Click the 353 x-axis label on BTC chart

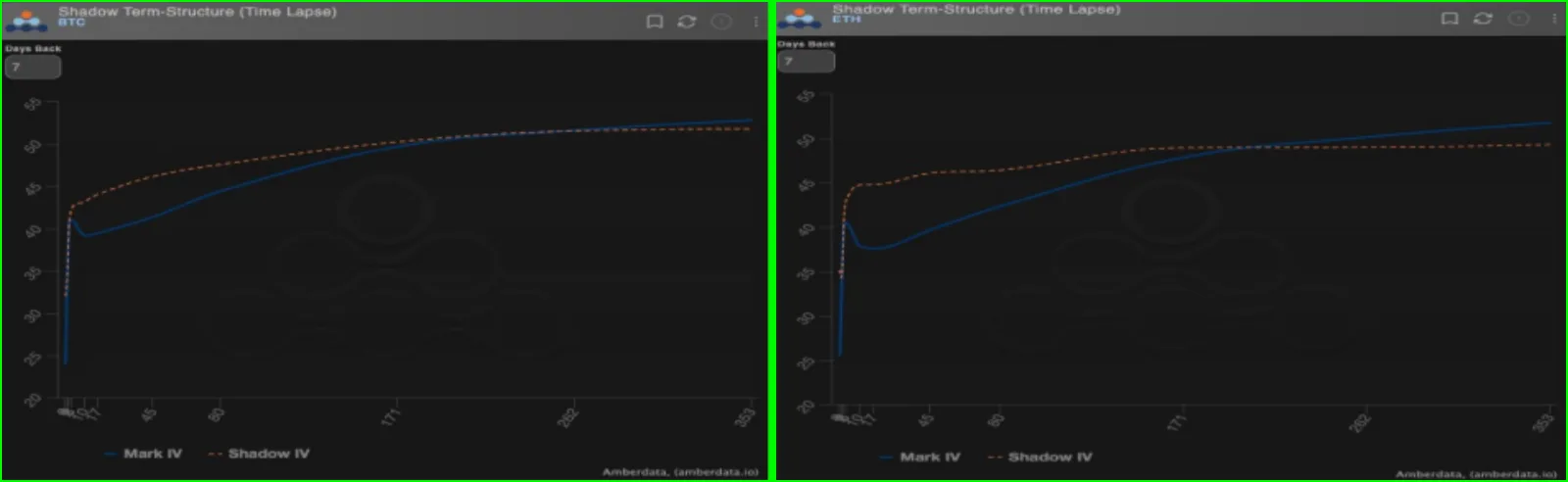(745, 417)
